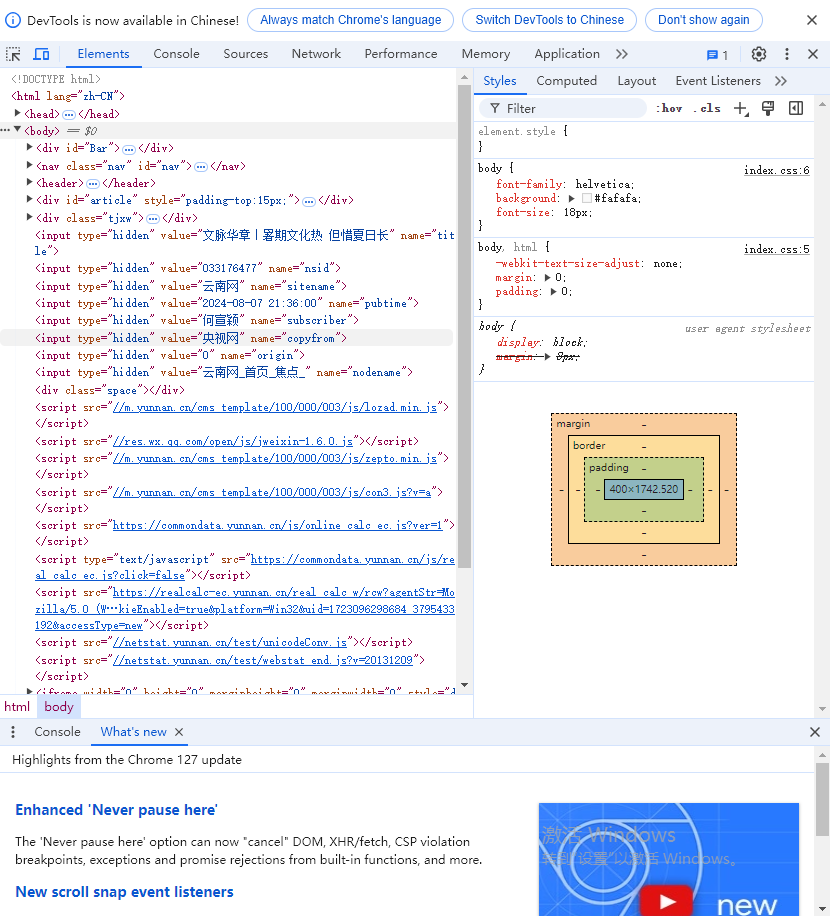This screenshot has width=830, height=916.
Task: Click the ellipsis beside div id="Bar"
Action: tap(129, 149)
